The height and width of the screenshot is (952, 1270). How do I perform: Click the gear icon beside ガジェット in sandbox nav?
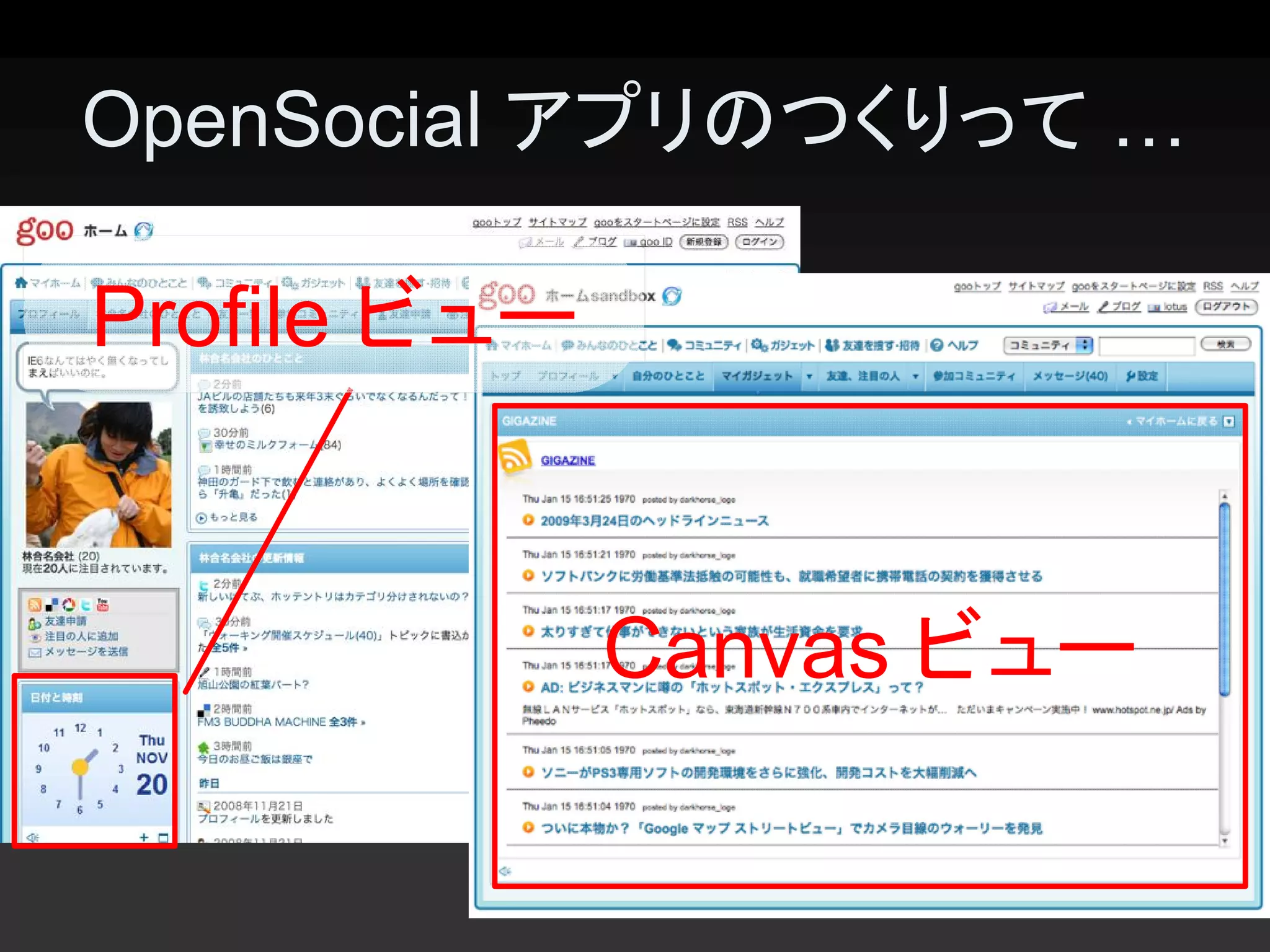760,345
